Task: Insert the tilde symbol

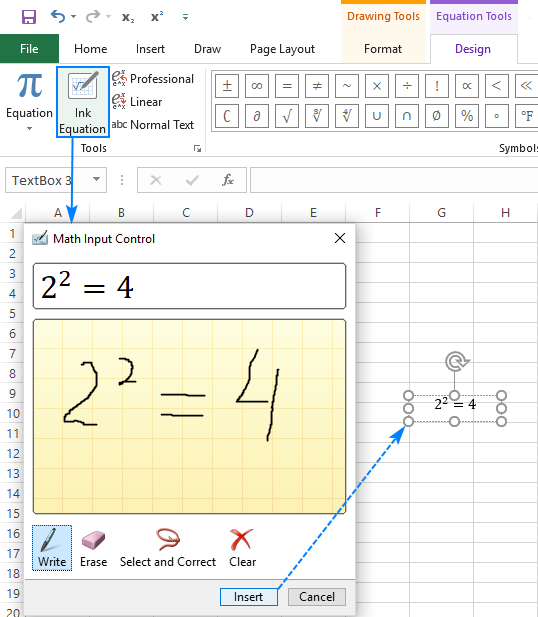Action: pyautogui.click(x=347, y=86)
